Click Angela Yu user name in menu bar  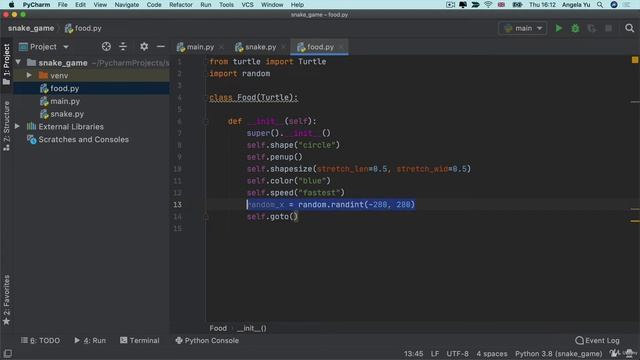tap(576, 5)
